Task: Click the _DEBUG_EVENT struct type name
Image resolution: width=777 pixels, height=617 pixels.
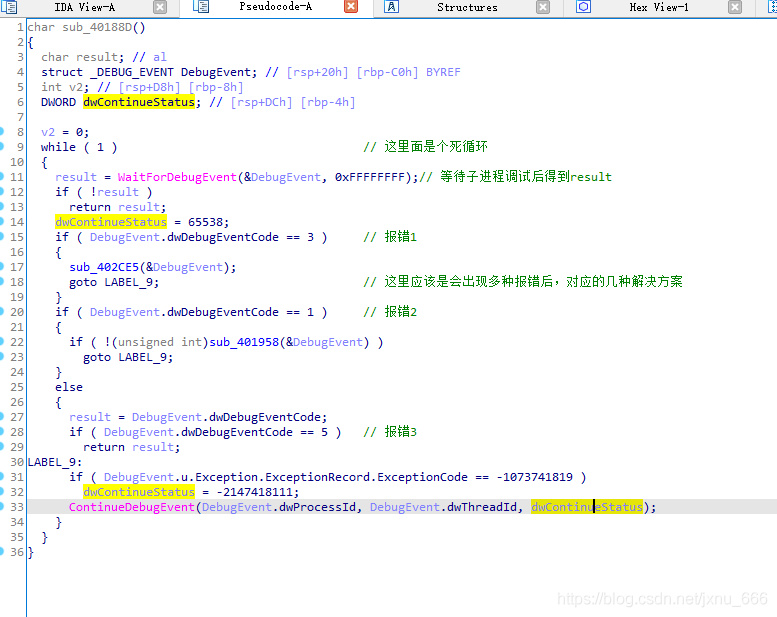Action: click(x=132, y=72)
